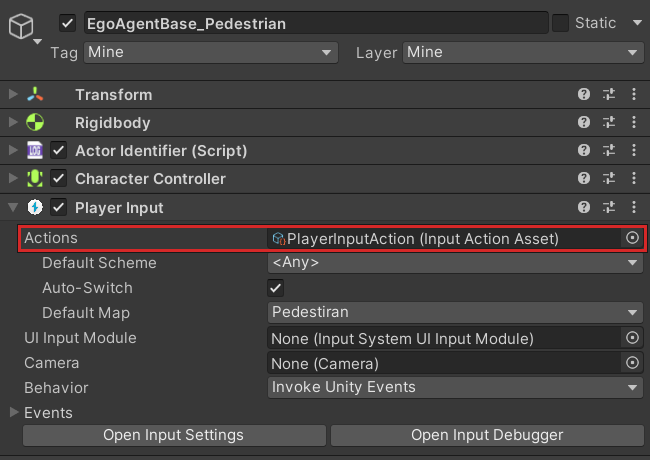Viewport: 650px width, 460px height.
Task: Open the Default Scheme dropdown
Action: [x=455, y=263]
